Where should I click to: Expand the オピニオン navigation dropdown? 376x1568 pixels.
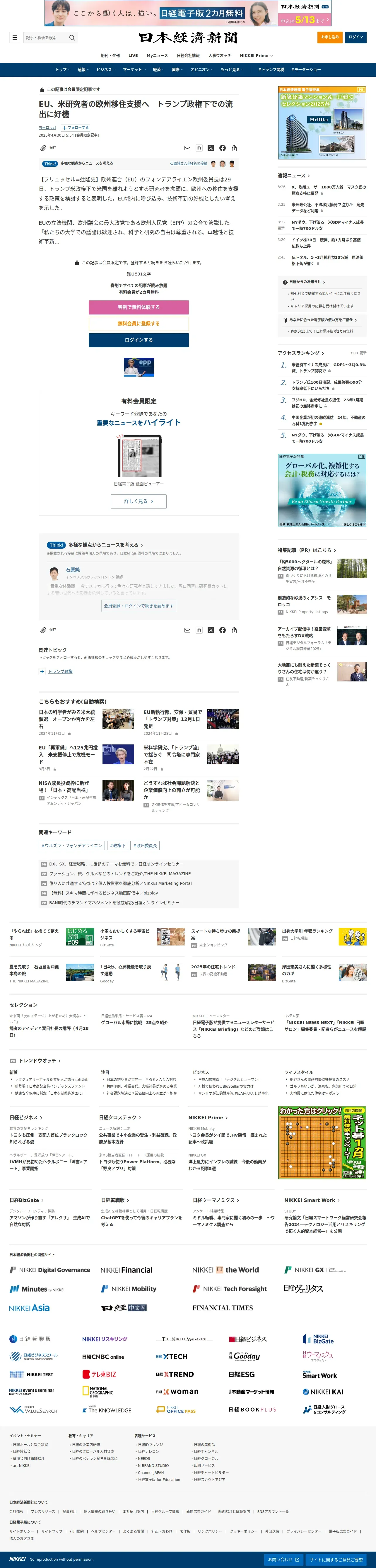point(202,69)
